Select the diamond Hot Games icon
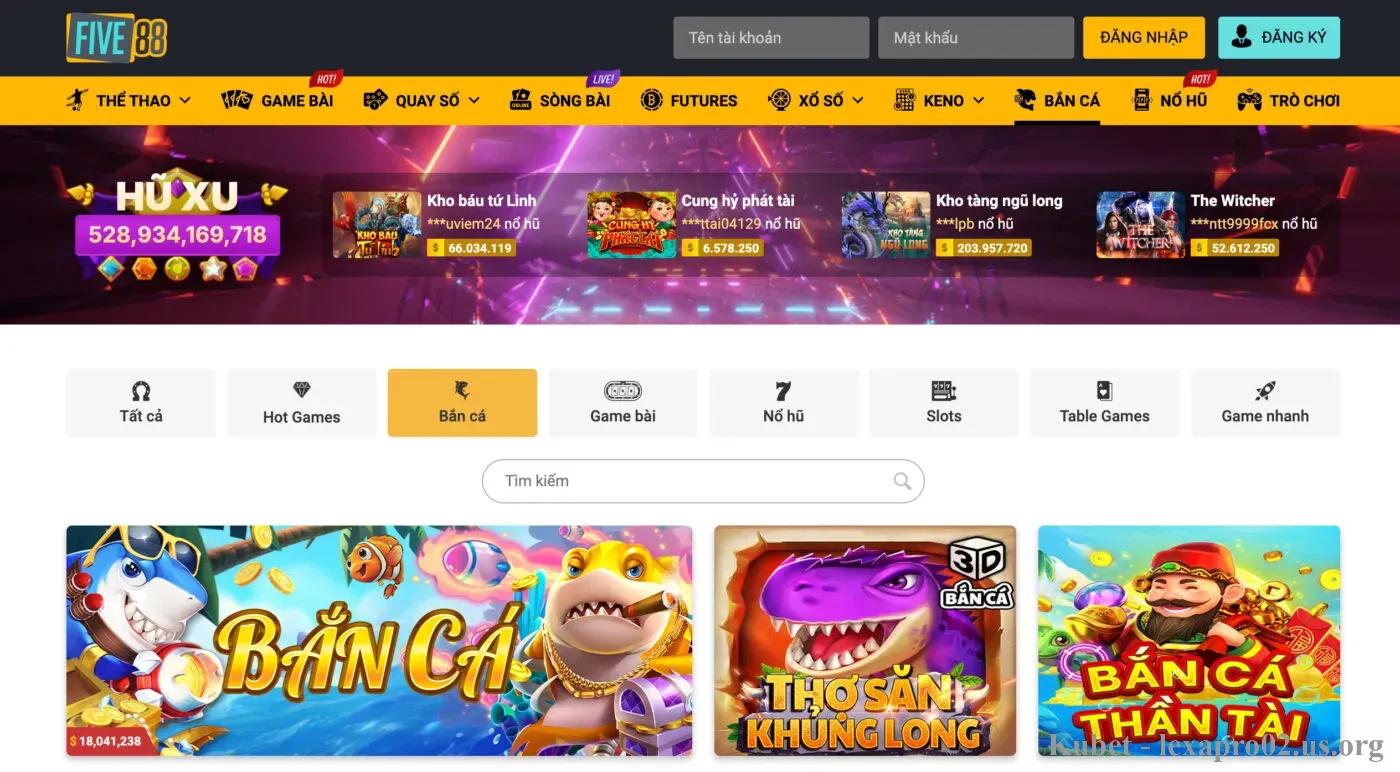The height and width of the screenshot is (772, 1400). pyautogui.click(x=301, y=390)
